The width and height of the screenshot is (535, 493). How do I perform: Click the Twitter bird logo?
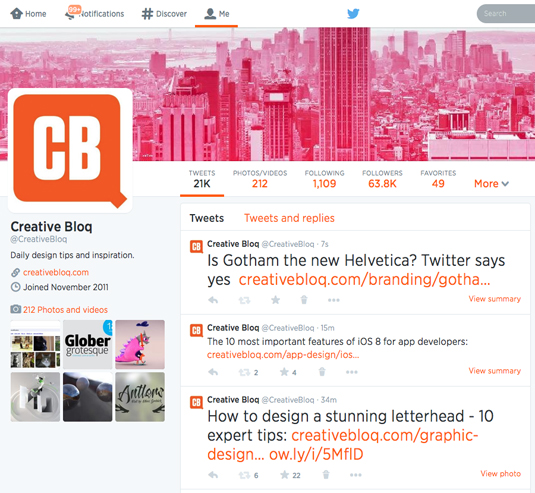pyautogui.click(x=353, y=14)
